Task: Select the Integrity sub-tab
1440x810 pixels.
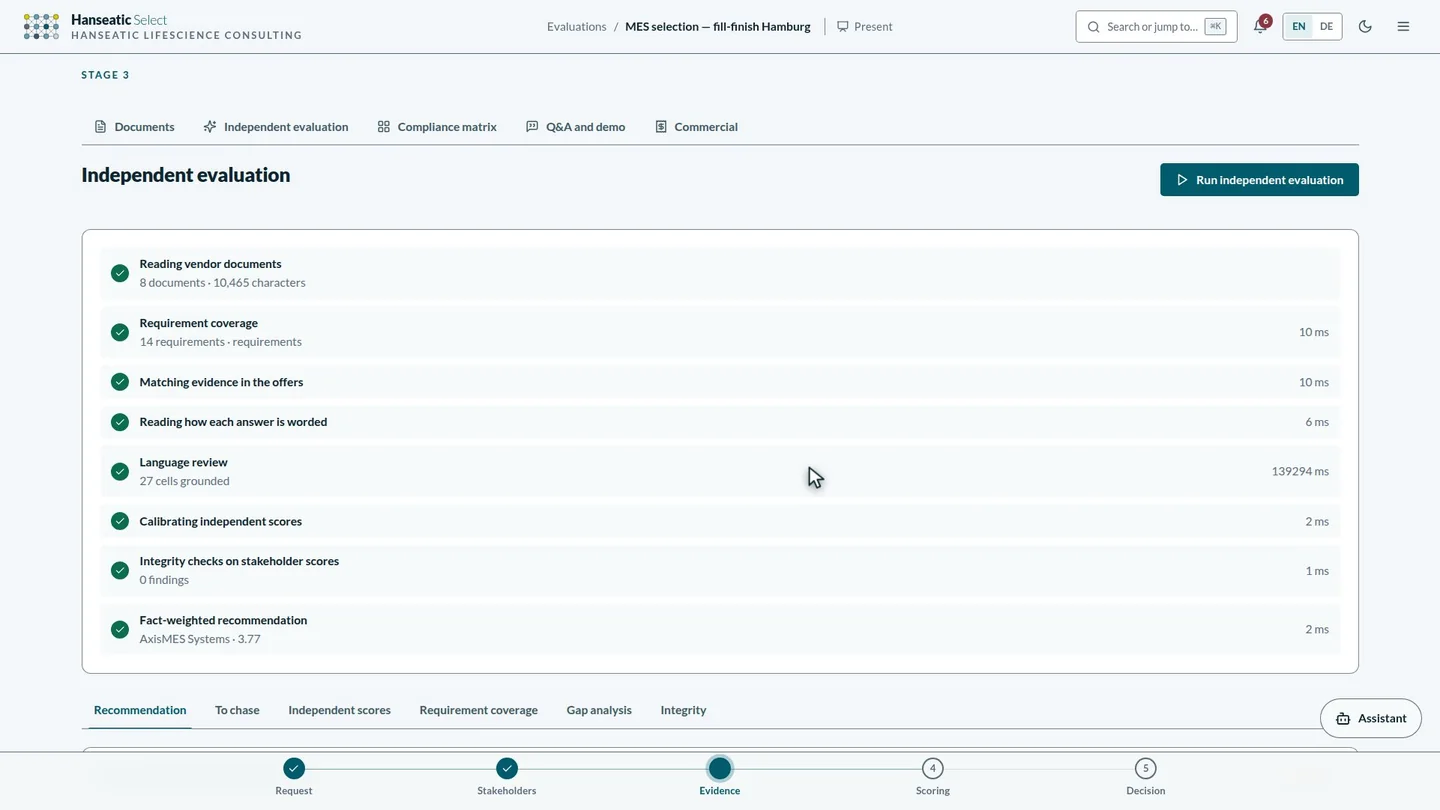Action: [683, 710]
